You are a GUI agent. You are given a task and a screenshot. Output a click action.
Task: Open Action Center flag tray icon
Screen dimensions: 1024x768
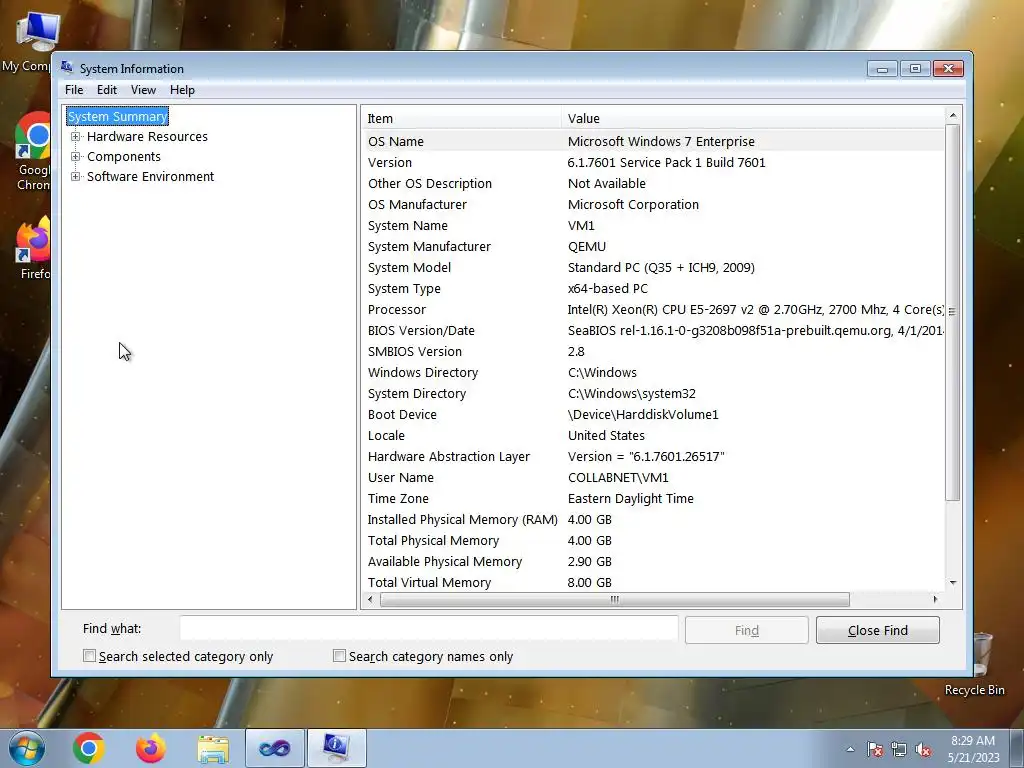click(875, 749)
